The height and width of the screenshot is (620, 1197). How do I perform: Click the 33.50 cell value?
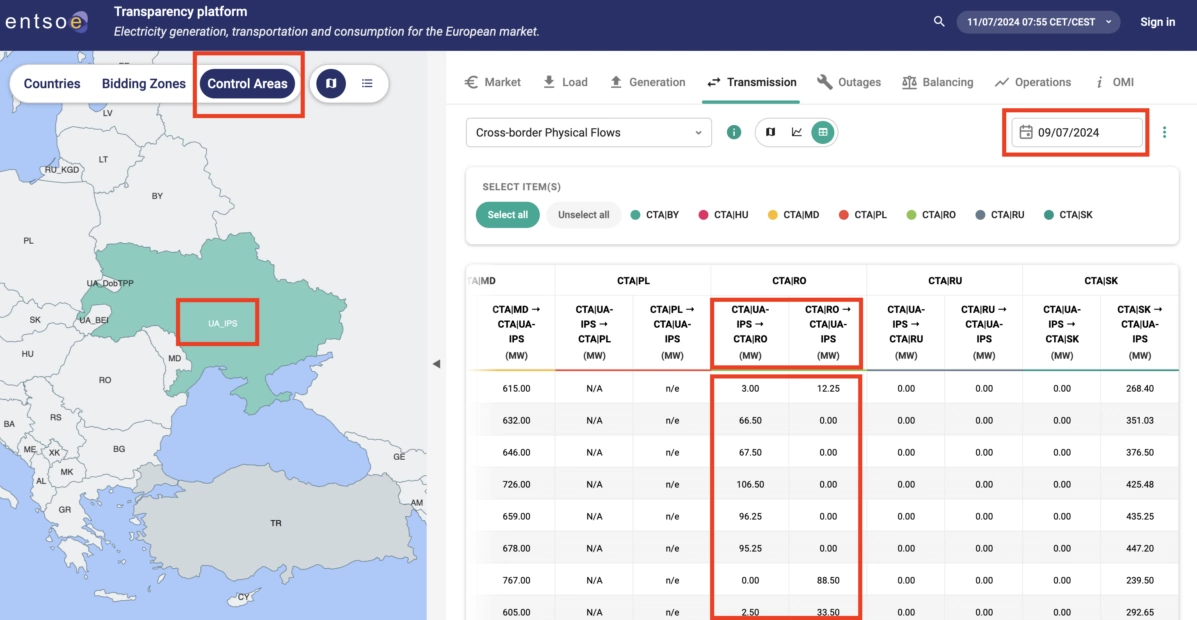(828, 612)
